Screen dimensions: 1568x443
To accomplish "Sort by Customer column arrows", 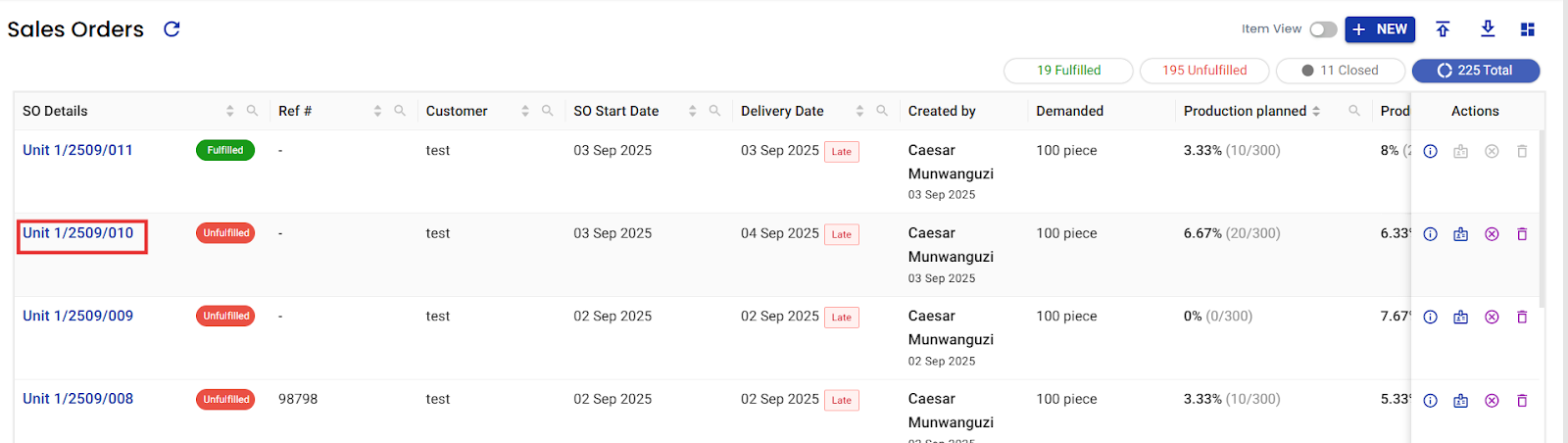I will coord(525,111).
